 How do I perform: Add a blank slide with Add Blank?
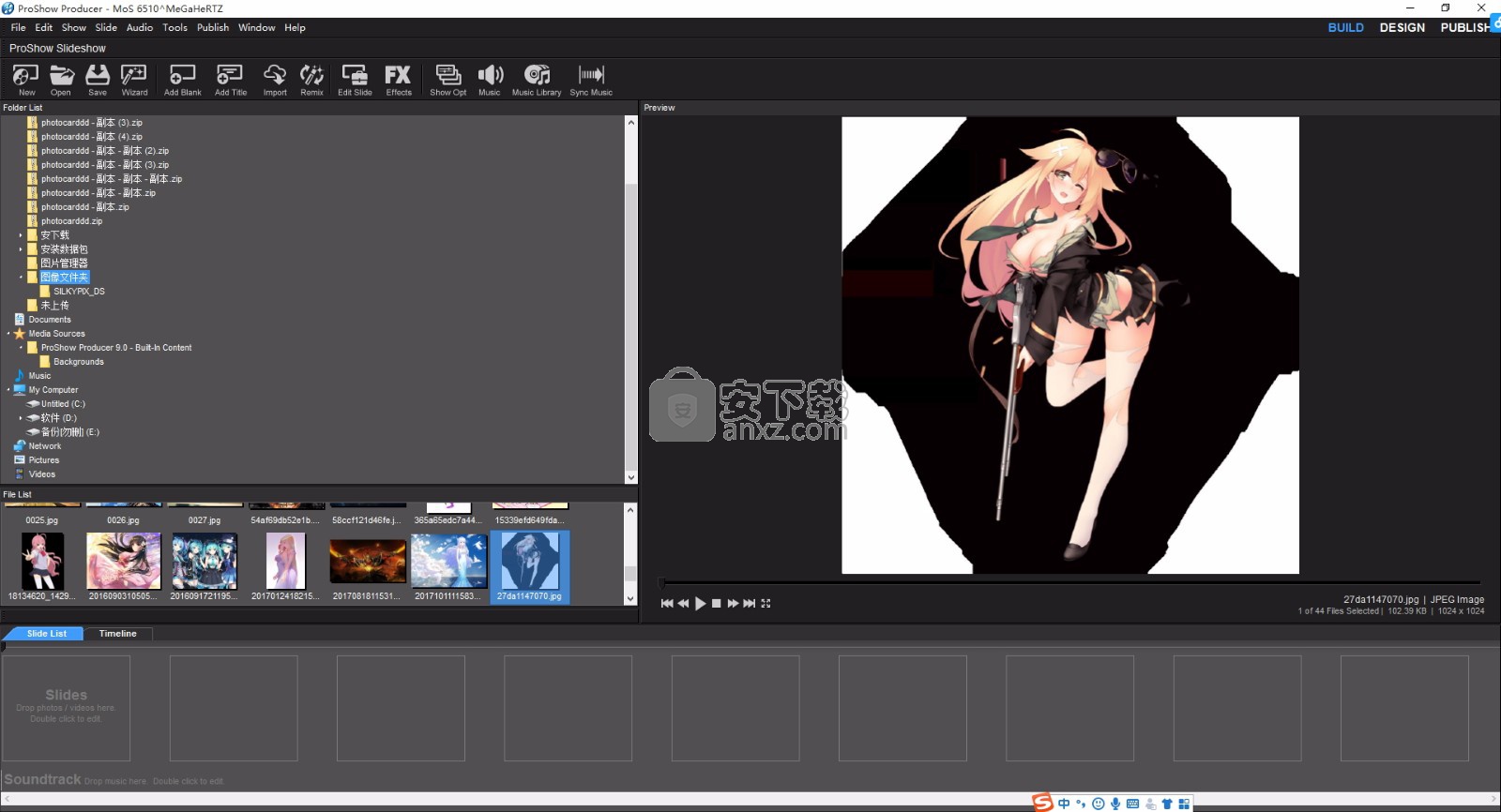click(182, 79)
